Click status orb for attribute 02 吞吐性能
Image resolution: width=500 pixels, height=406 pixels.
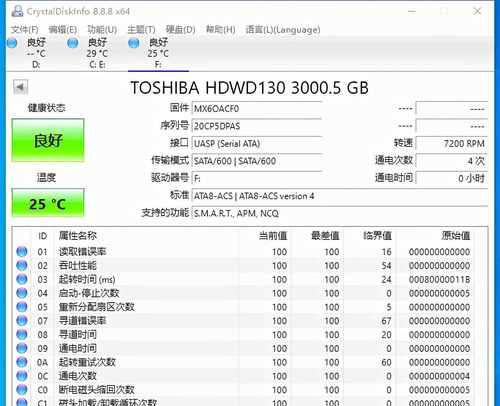[x=22, y=265]
